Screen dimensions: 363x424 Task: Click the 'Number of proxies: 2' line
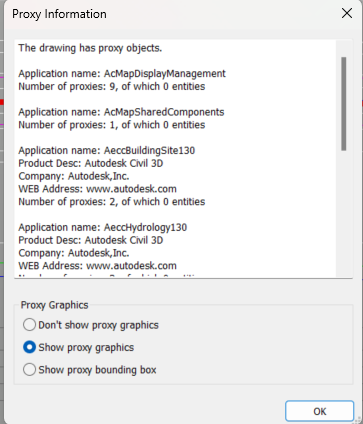pyautogui.click(x=112, y=202)
